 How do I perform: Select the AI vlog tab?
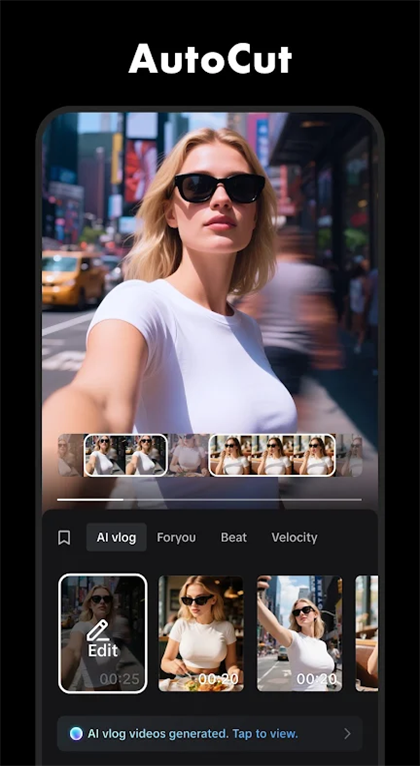click(x=116, y=537)
